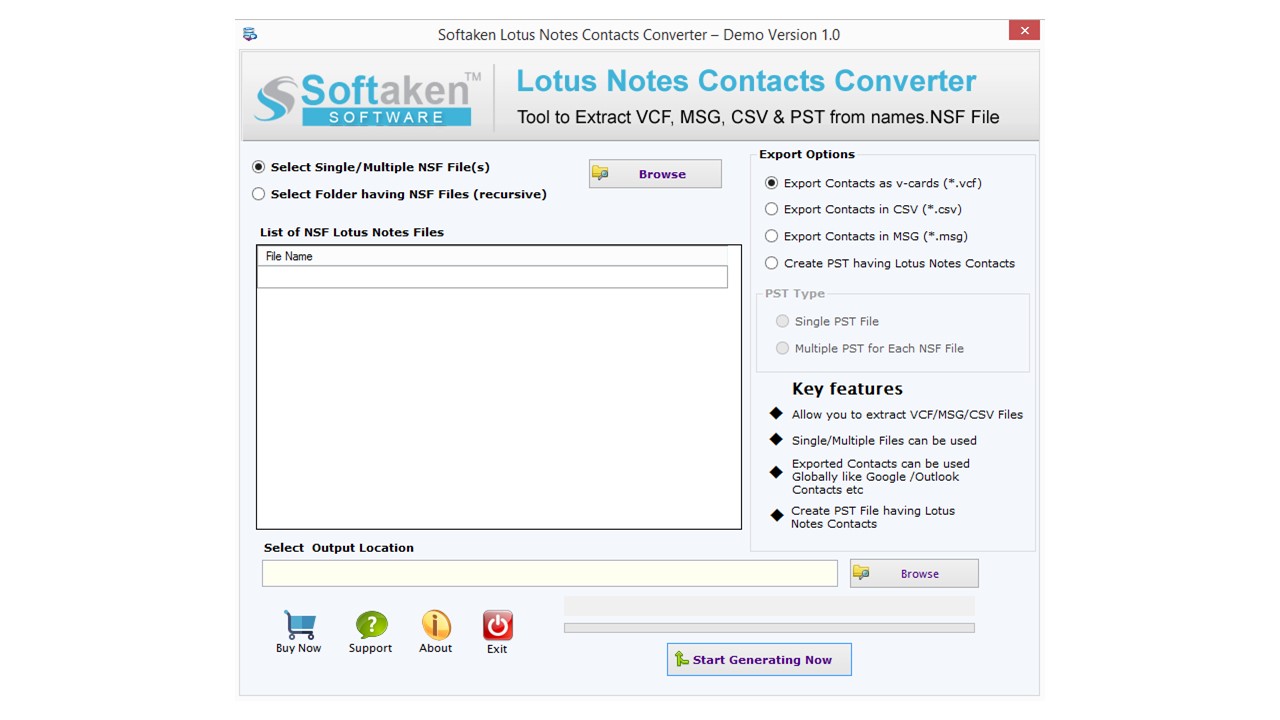Image resolution: width=1280 pixels, height=720 pixels.
Task: Click the green arrow icon in Start Generating Now
Action: pos(682,659)
